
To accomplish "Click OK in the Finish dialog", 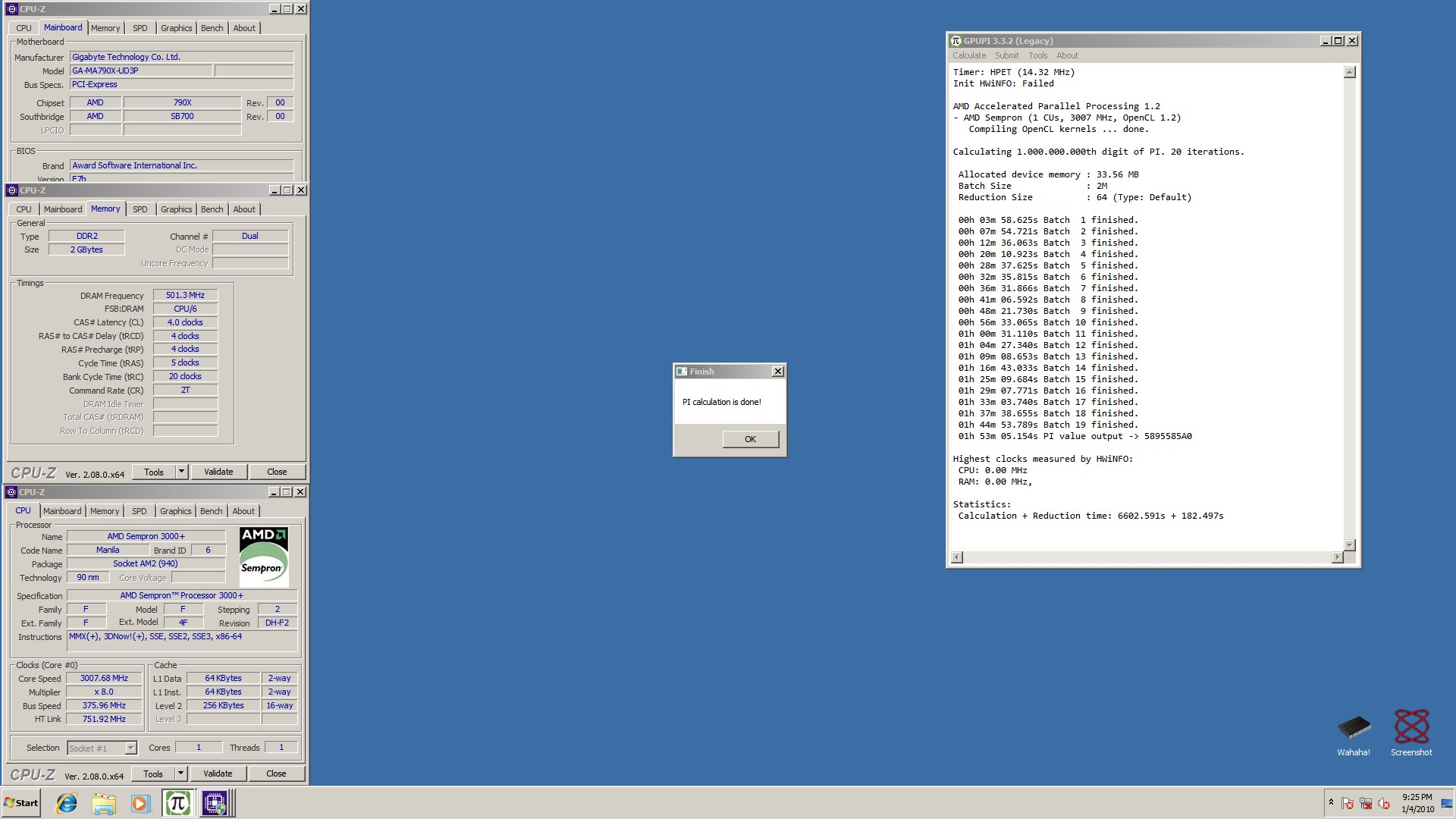I will tap(750, 439).
